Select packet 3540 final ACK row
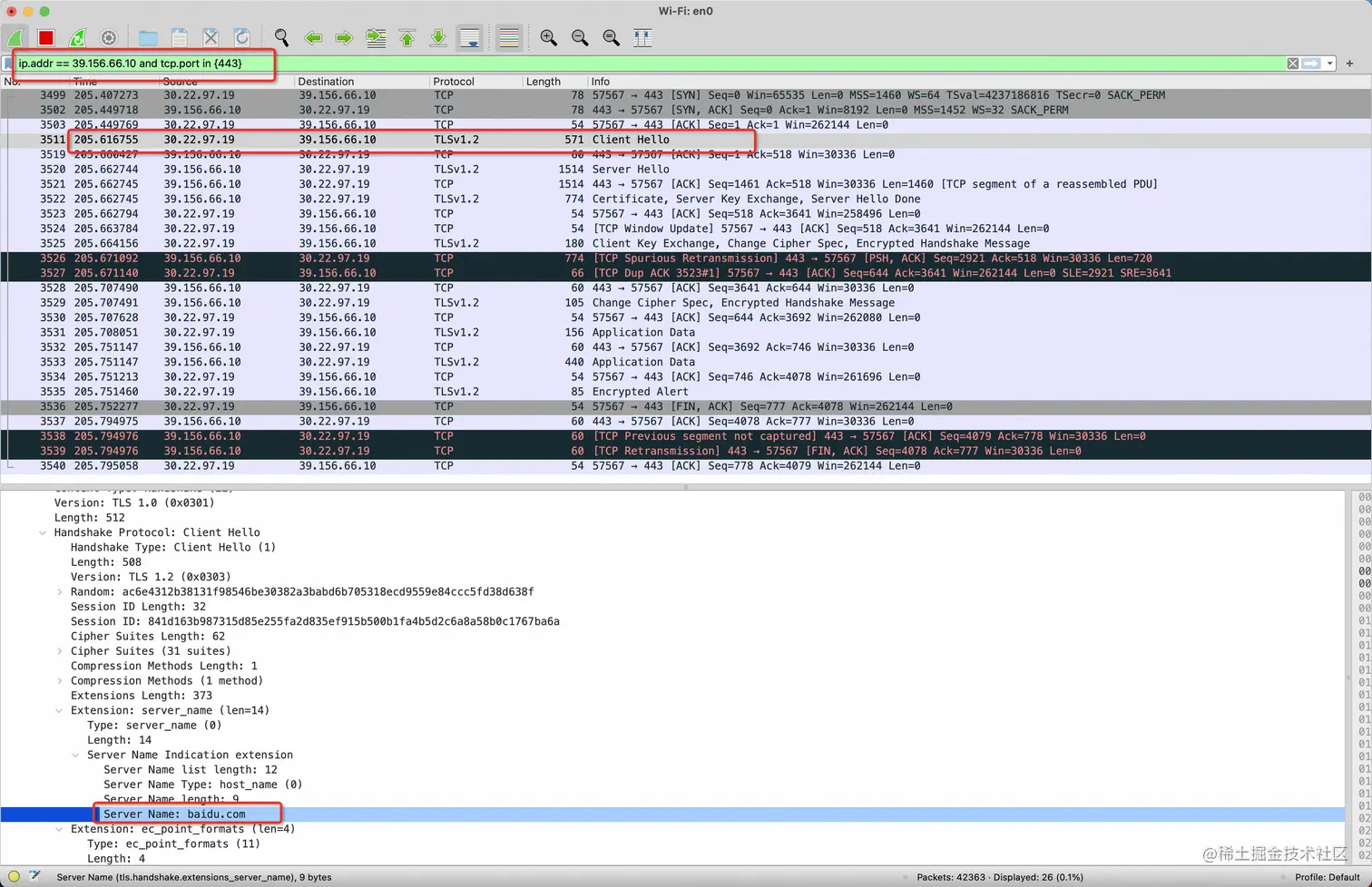The width and height of the screenshot is (1372, 887). coord(685,465)
